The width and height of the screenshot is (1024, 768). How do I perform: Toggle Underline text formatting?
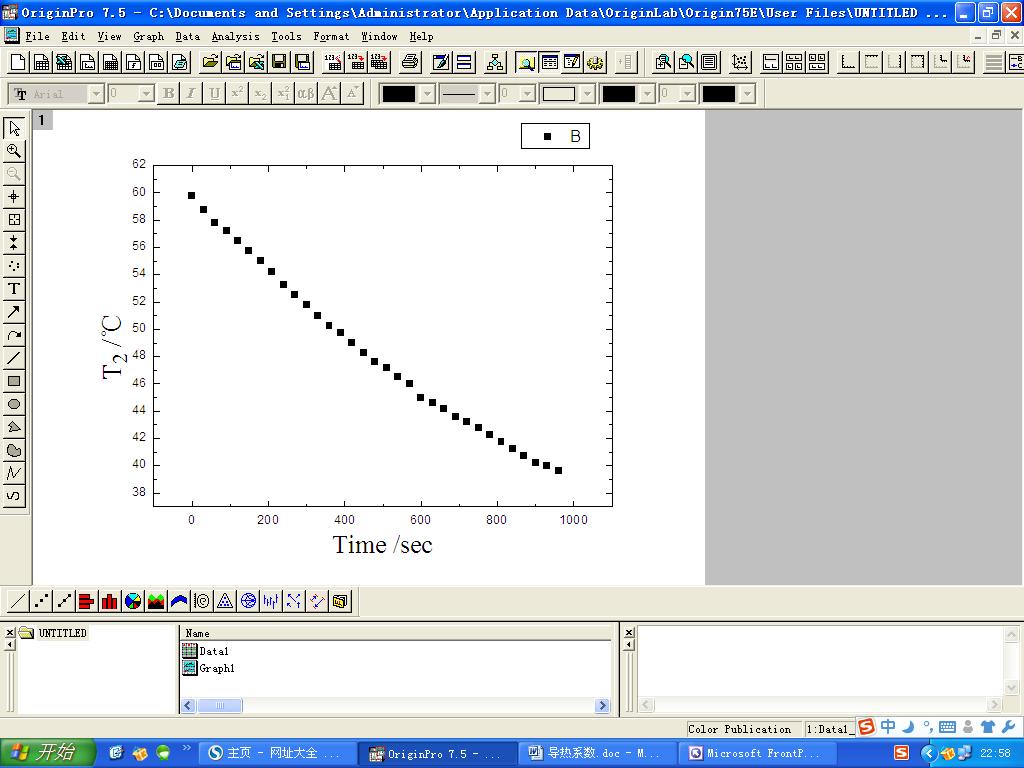(x=214, y=93)
